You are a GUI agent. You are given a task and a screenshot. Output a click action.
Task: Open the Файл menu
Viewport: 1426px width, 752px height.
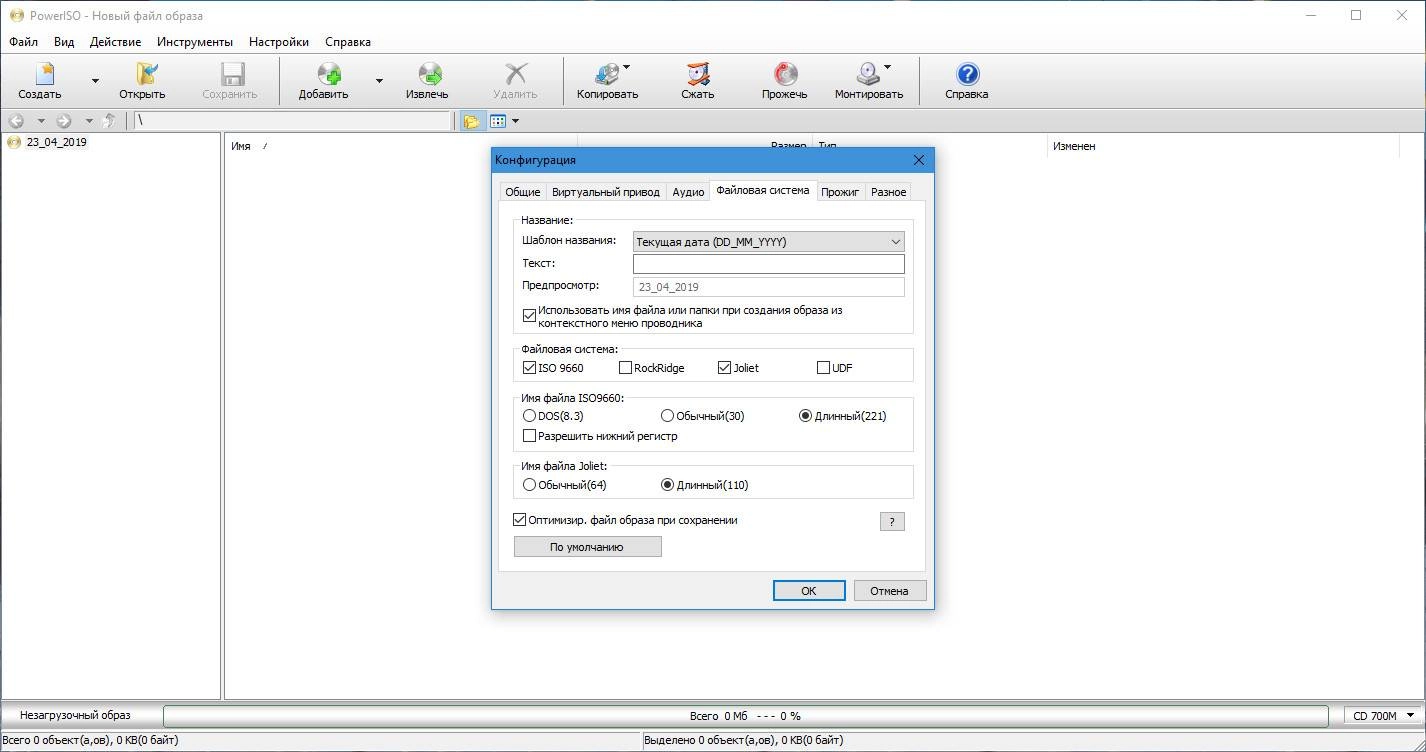coord(23,42)
